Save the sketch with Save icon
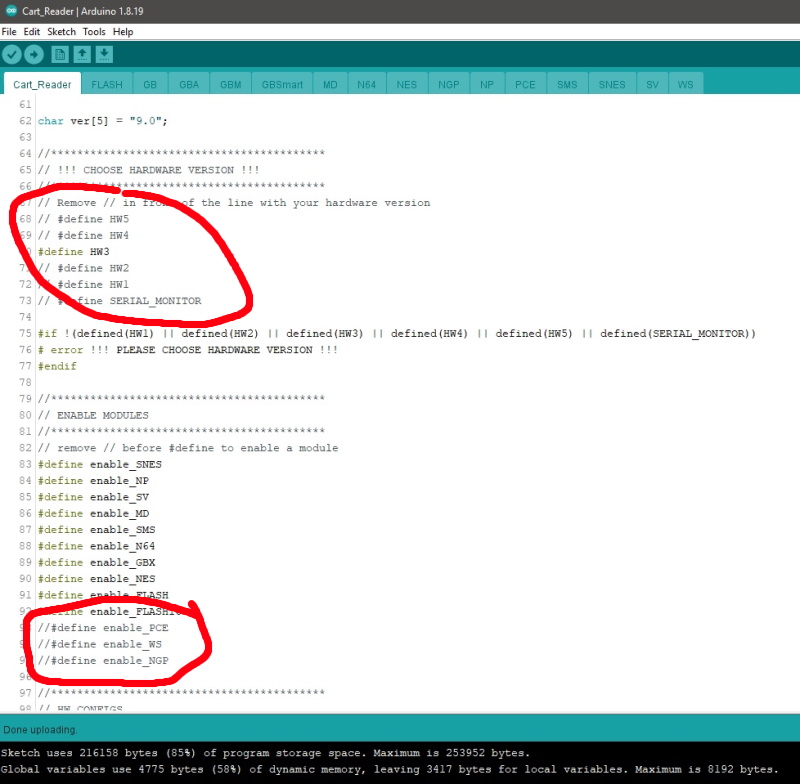This screenshot has height=784, width=800. 104,54
